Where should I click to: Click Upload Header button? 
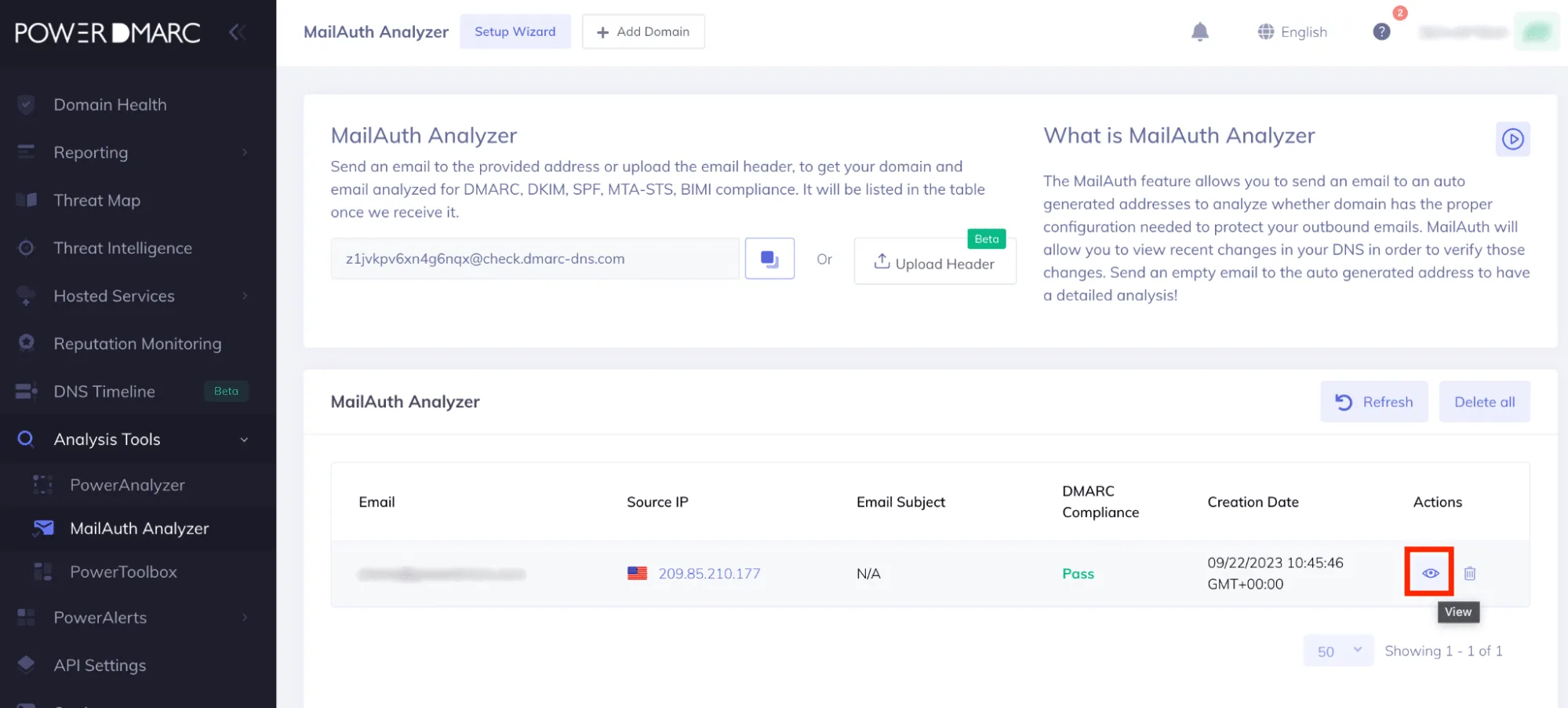point(935,263)
